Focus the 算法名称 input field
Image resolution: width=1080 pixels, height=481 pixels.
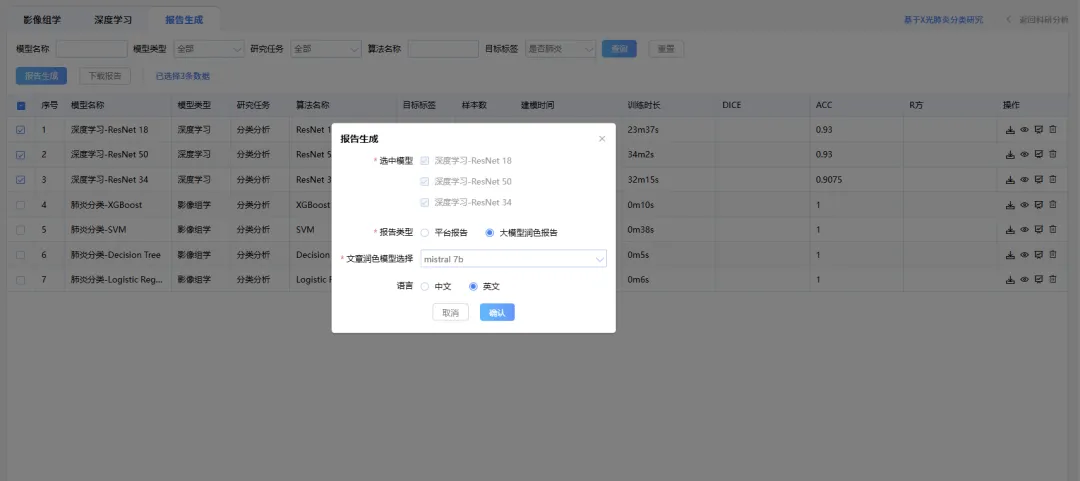click(x=443, y=49)
